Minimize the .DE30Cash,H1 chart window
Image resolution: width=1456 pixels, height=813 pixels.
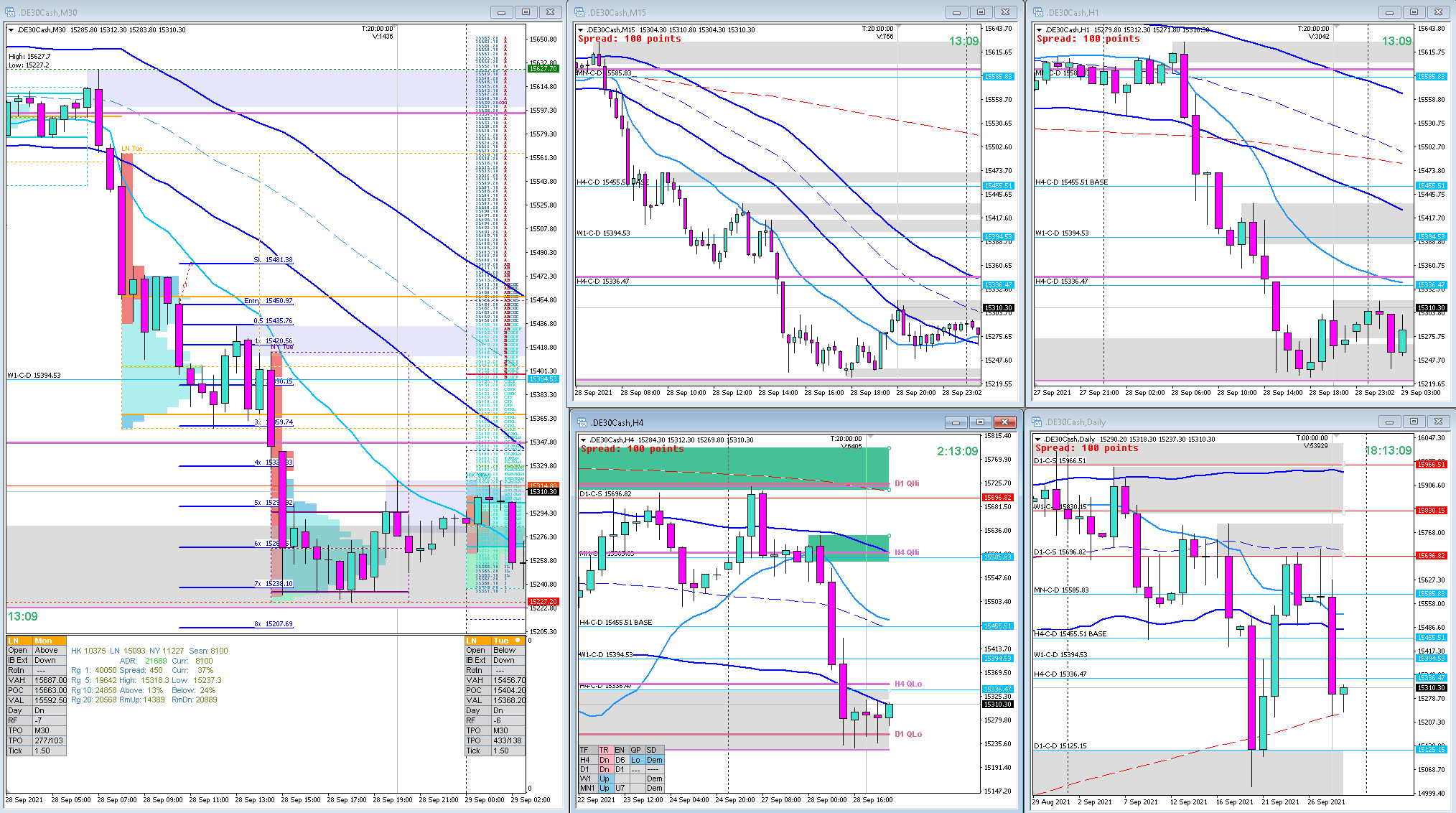pyautogui.click(x=1389, y=12)
